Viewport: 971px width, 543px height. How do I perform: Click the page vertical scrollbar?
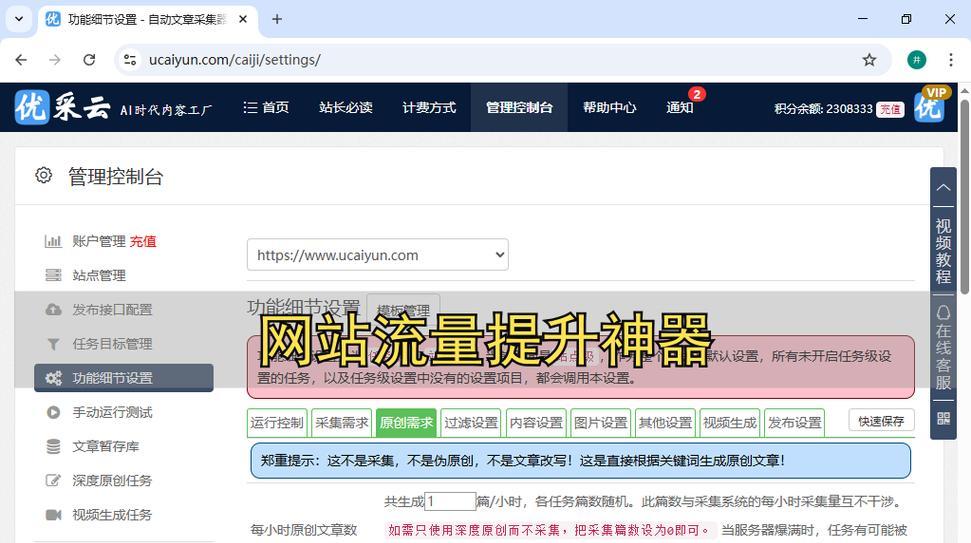pyautogui.click(x=965, y=197)
